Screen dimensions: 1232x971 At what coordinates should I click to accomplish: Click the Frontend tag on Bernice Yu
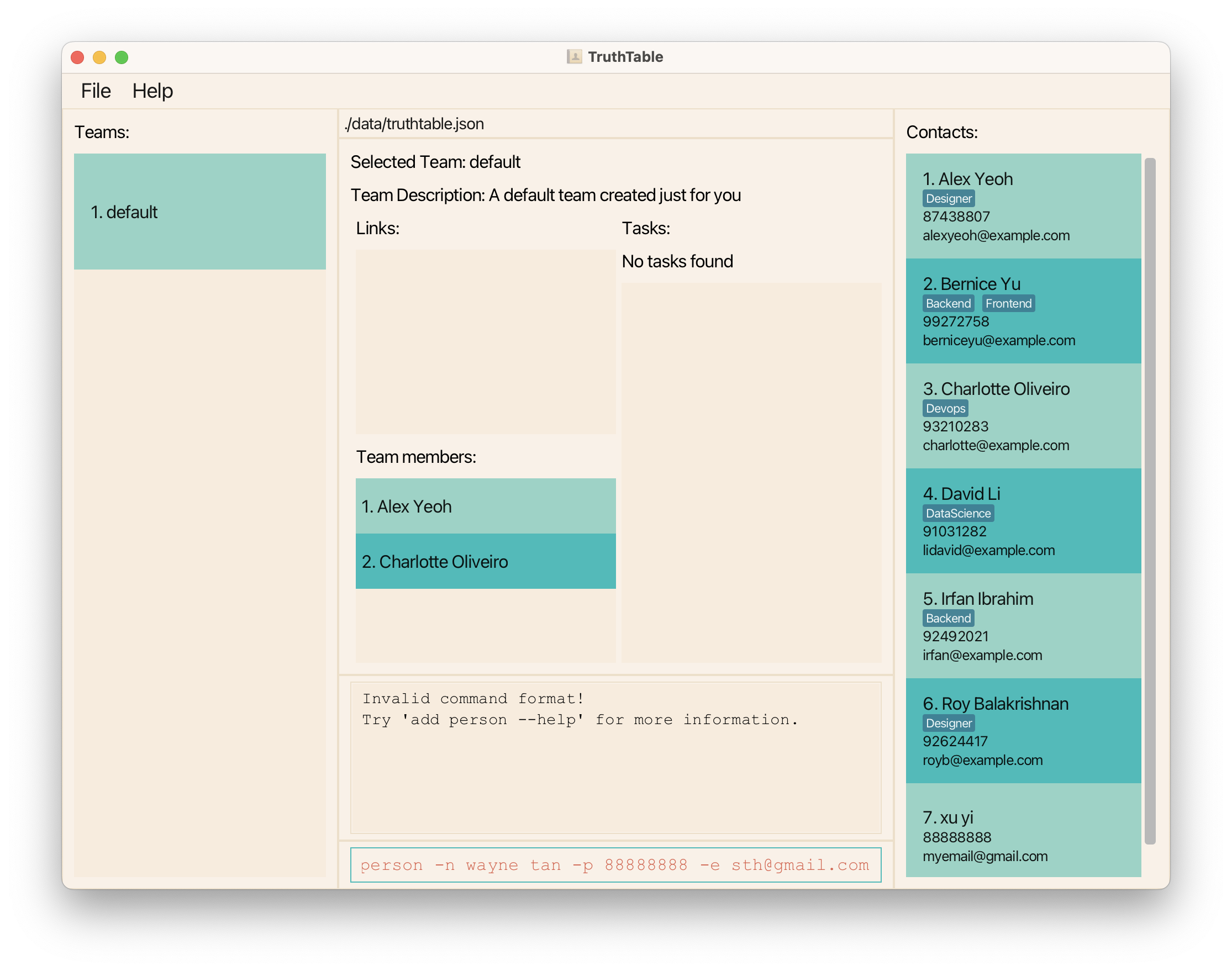pyautogui.click(x=1008, y=304)
